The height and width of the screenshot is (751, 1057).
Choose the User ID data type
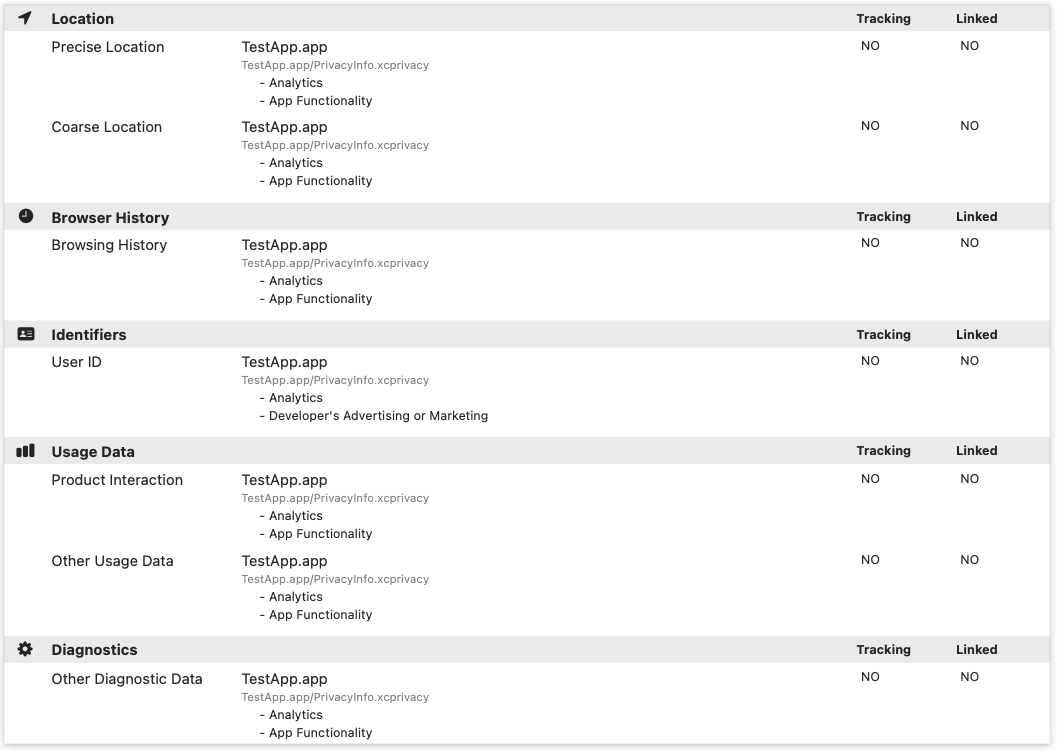[76, 362]
